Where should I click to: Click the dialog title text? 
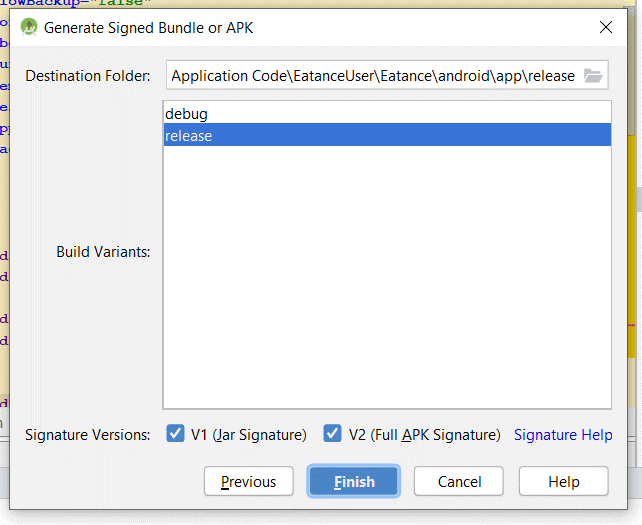[x=149, y=27]
